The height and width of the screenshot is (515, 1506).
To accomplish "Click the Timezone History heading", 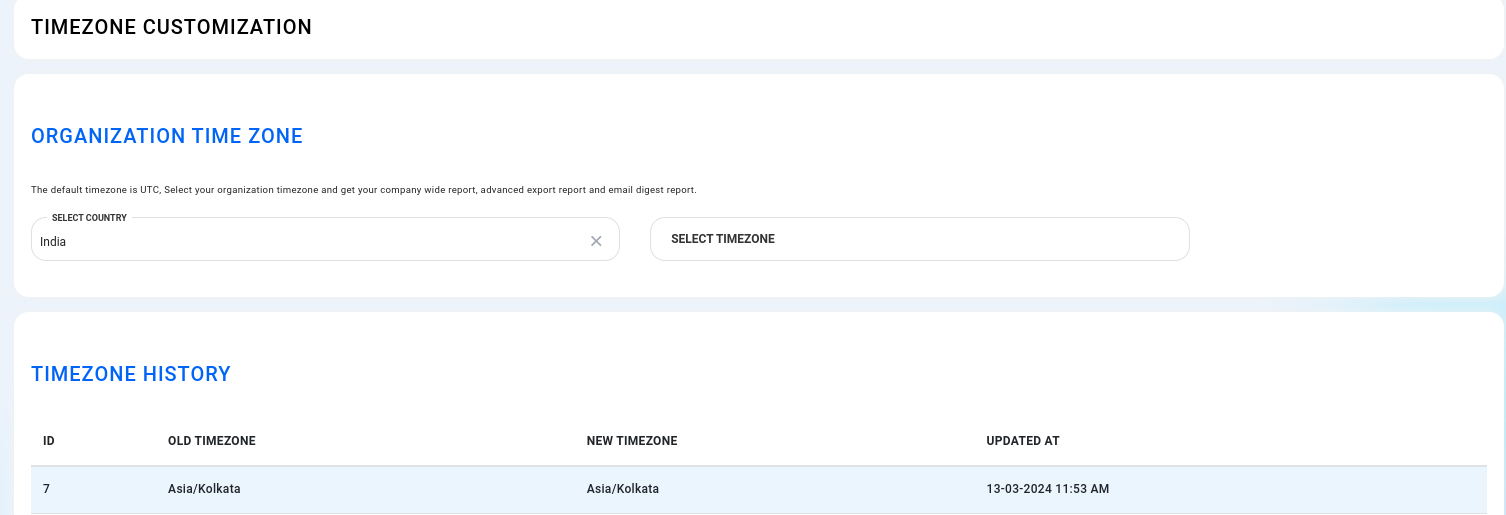I will (x=131, y=374).
